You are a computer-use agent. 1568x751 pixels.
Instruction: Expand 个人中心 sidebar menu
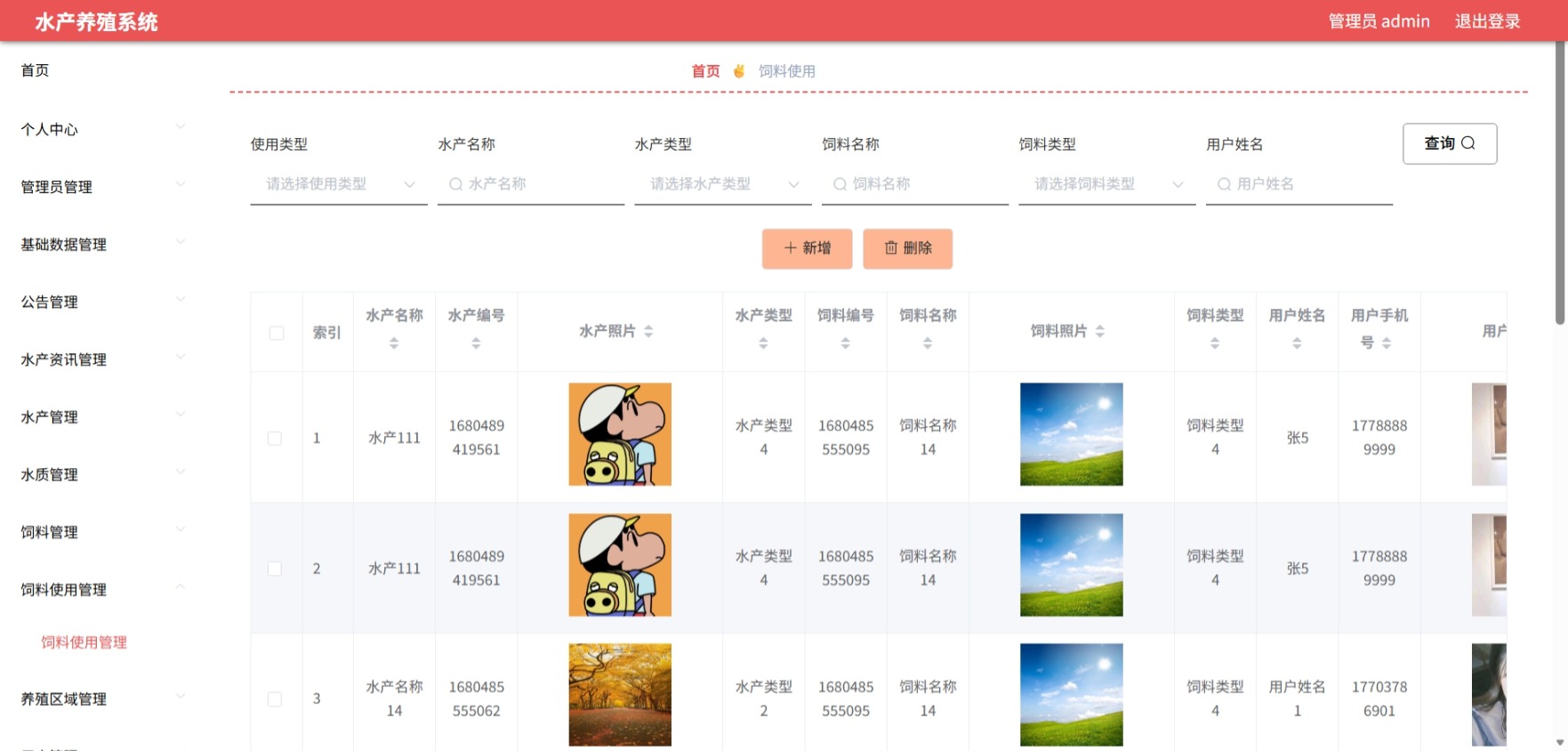(x=103, y=129)
